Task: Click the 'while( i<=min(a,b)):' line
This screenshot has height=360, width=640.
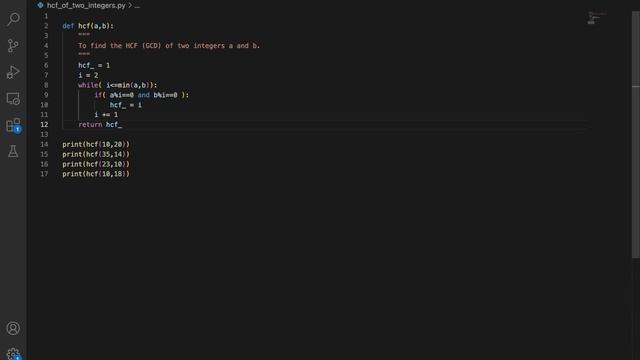Action: coord(118,85)
